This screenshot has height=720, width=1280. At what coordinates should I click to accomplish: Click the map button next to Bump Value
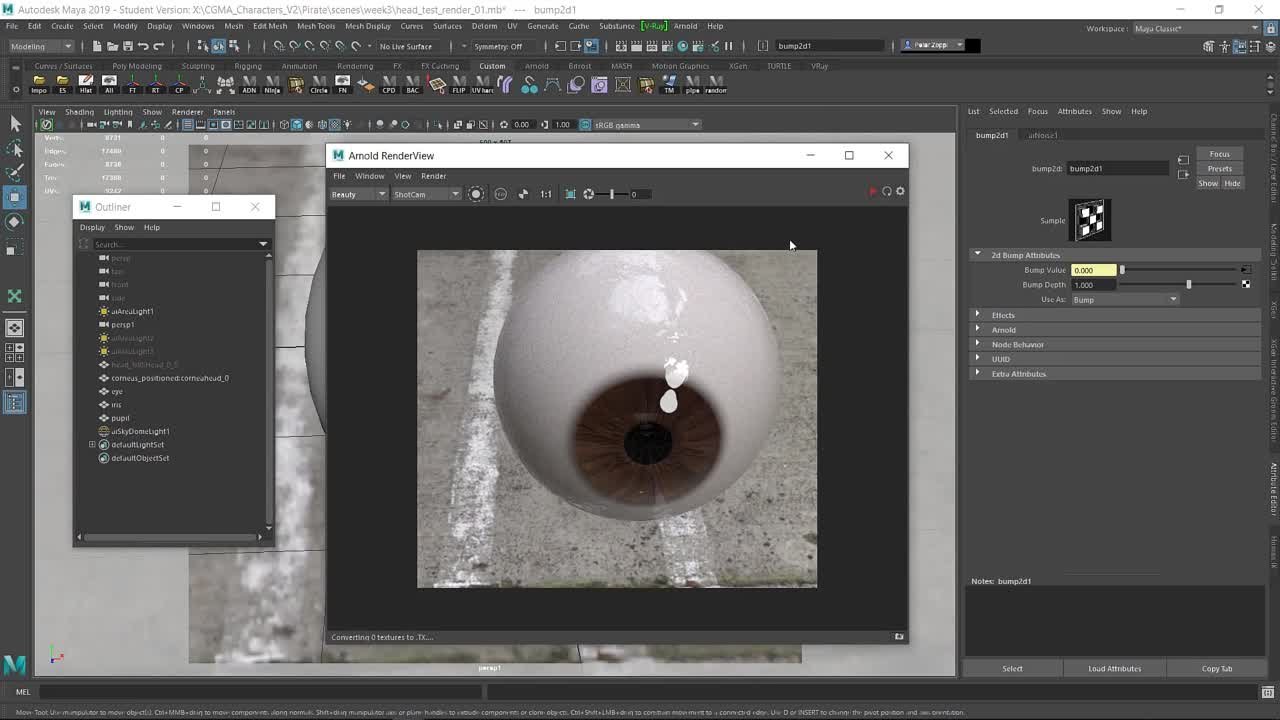(x=1245, y=270)
